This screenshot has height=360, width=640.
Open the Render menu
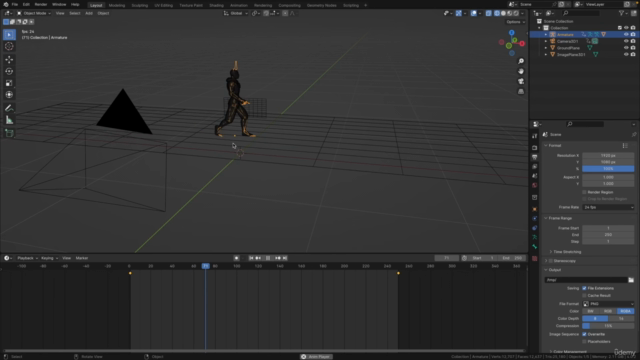click(x=41, y=4)
